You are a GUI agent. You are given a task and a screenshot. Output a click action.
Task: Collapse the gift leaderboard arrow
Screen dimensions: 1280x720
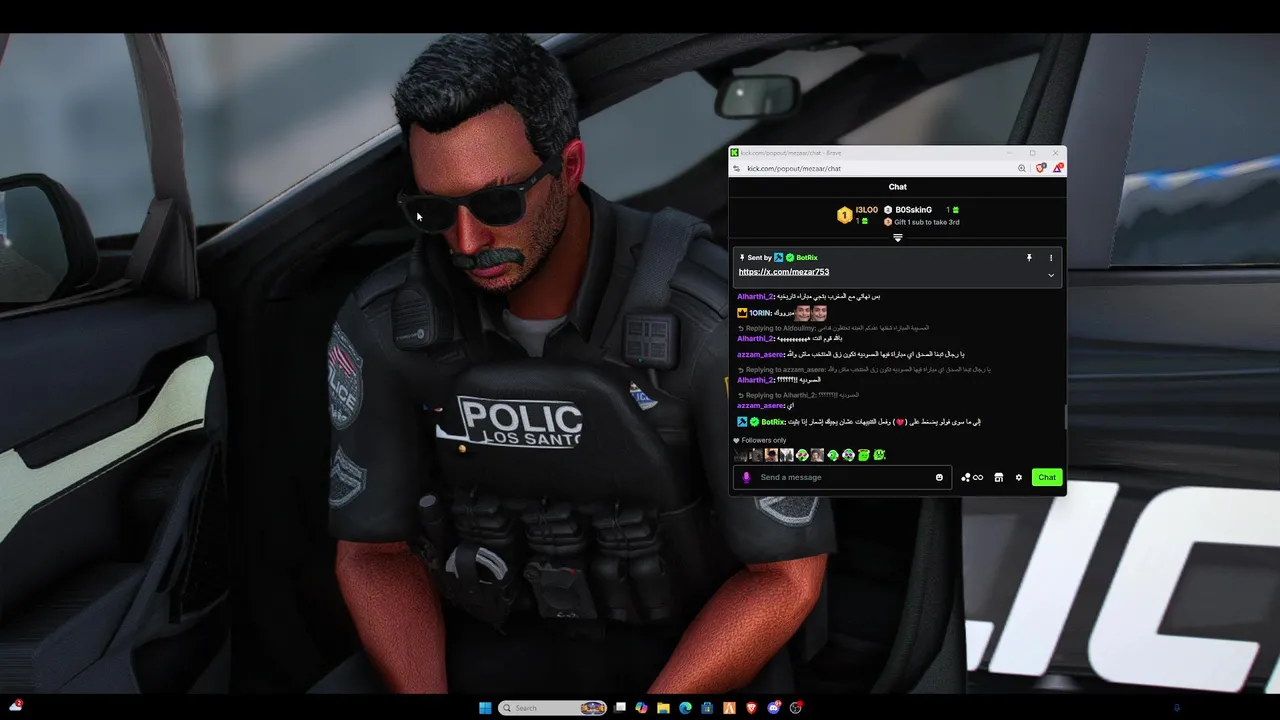pos(898,238)
